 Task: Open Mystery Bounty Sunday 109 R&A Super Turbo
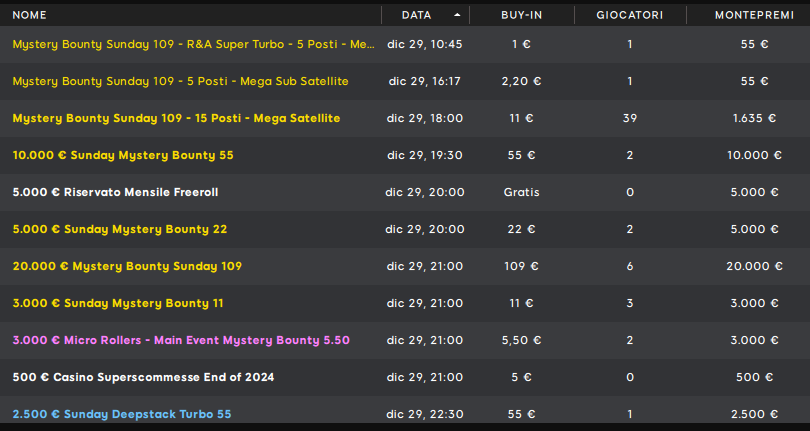click(194, 44)
